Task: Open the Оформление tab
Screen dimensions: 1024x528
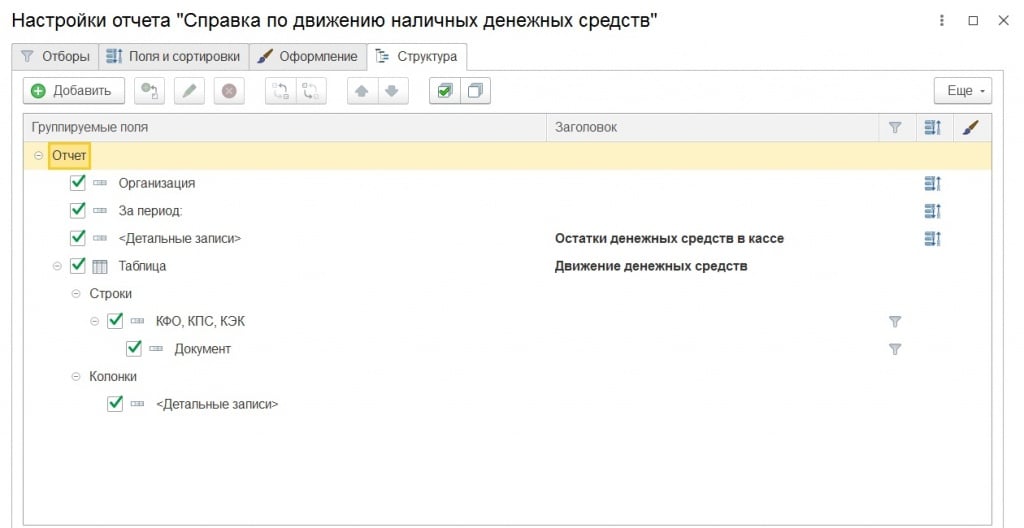Action: [306, 56]
